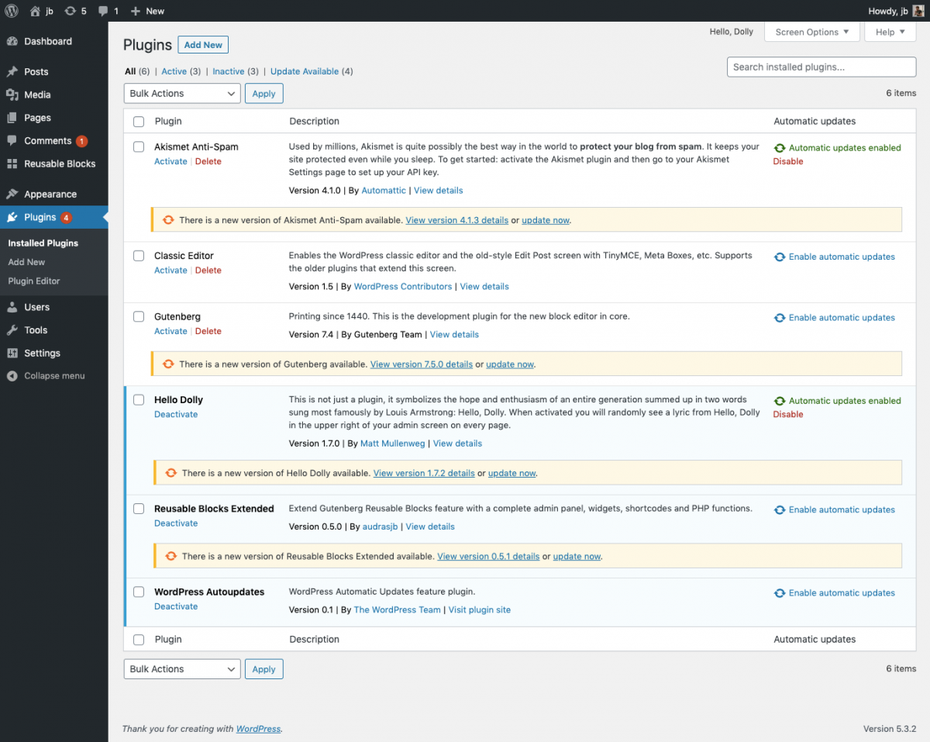The width and height of the screenshot is (930, 742).
Task: Click the update icon in Hello Dolly notice
Action: 171,473
